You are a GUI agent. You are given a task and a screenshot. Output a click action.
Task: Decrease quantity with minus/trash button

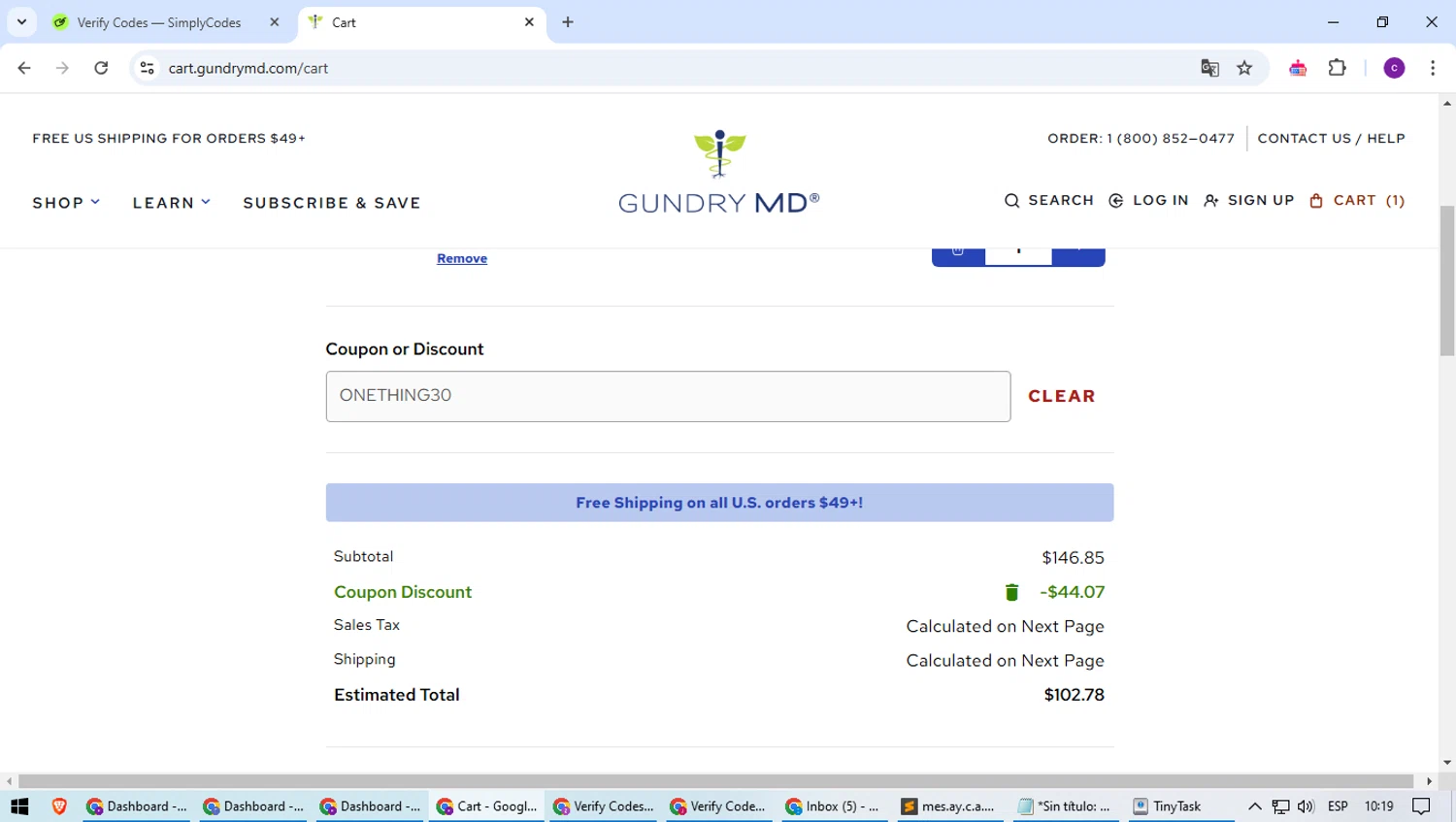pos(958,254)
